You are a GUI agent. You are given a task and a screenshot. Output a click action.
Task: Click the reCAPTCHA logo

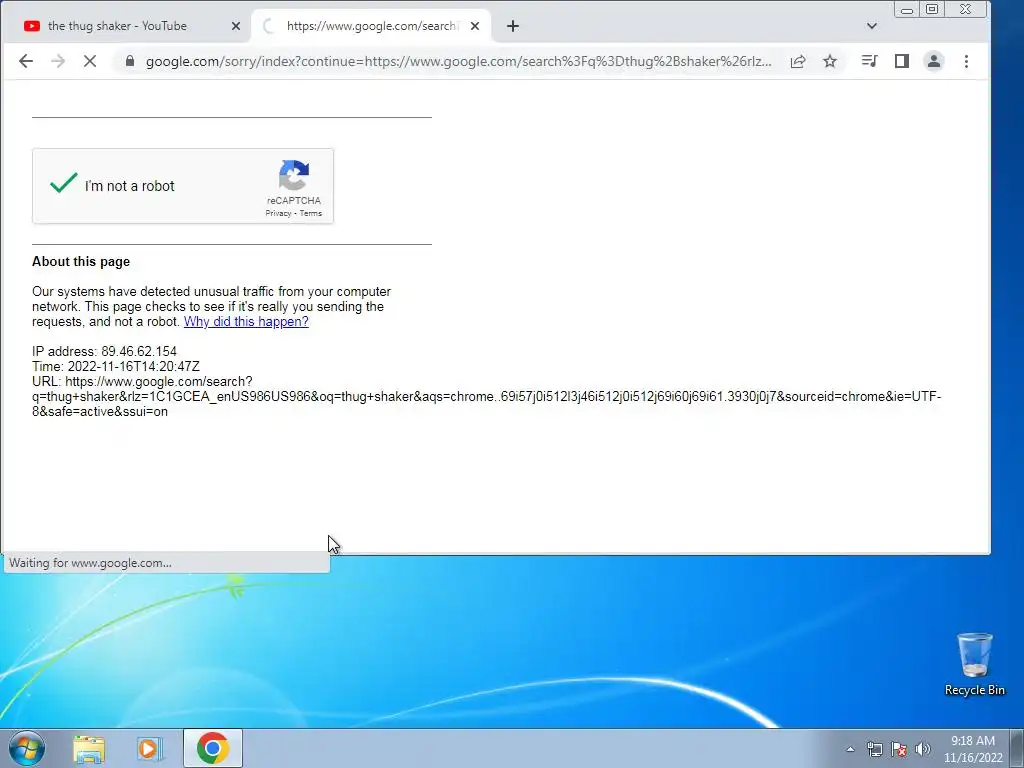click(x=294, y=175)
